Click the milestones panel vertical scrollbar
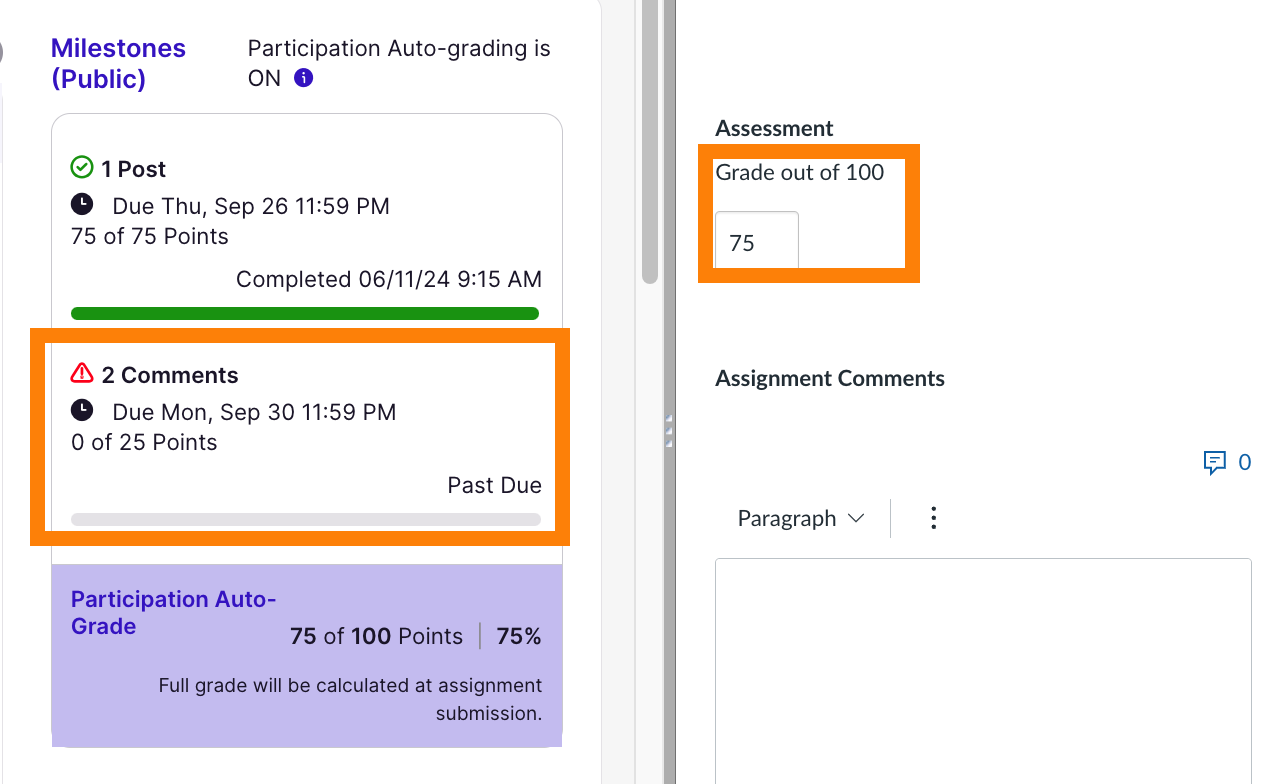The height and width of the screenshot is (784, 1288). pos(650,140)
